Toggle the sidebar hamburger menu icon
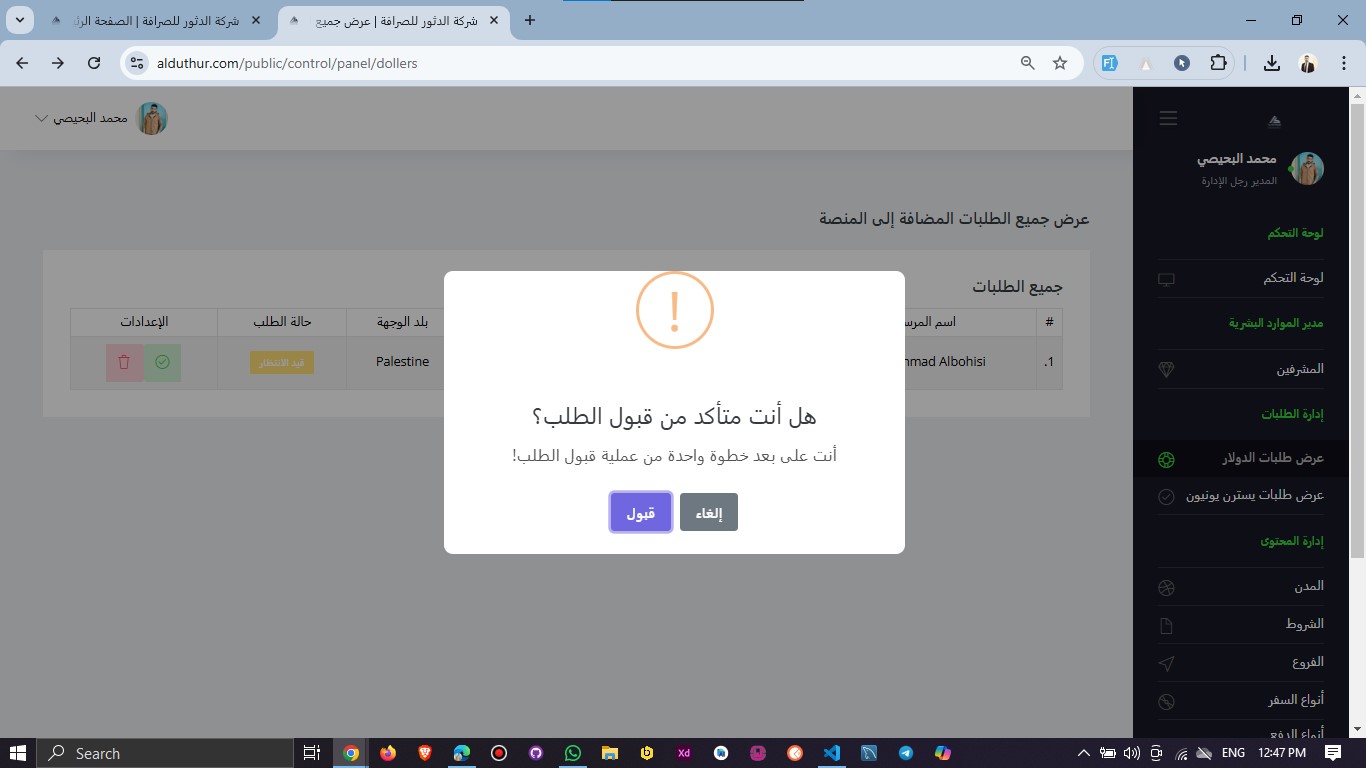 click(x=1168, y=118)
